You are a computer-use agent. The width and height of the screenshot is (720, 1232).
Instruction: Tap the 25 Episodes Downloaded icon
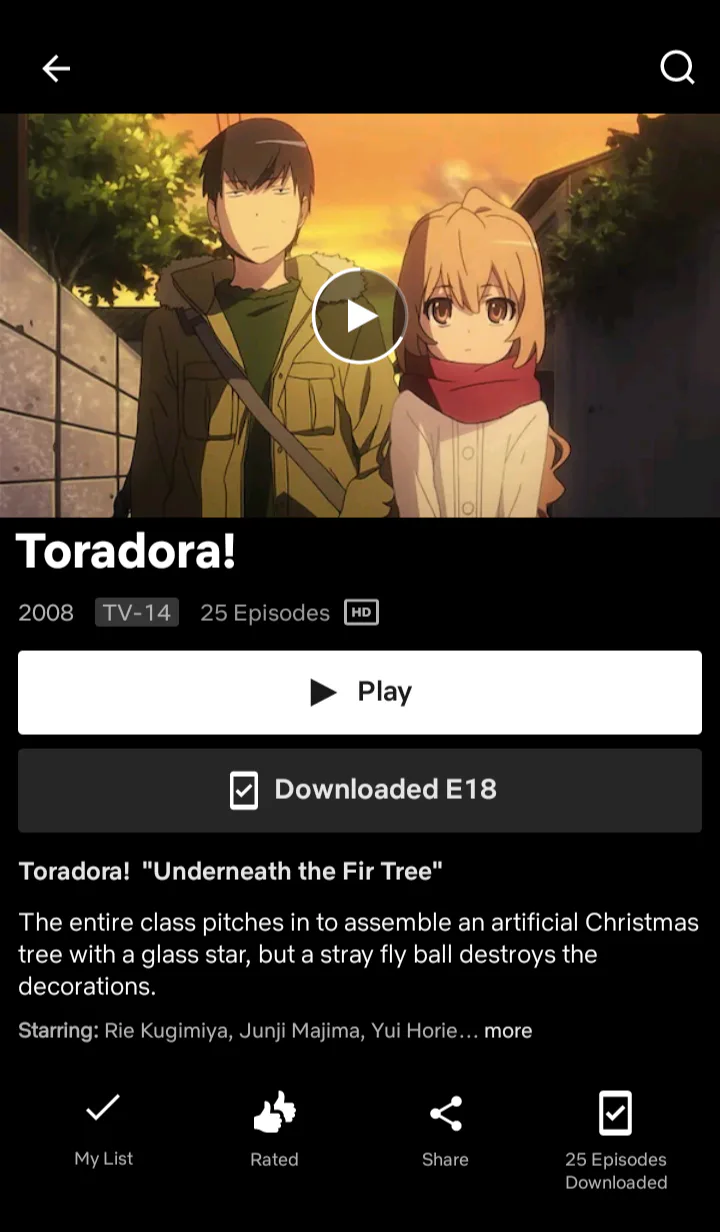pos(615,1113)
